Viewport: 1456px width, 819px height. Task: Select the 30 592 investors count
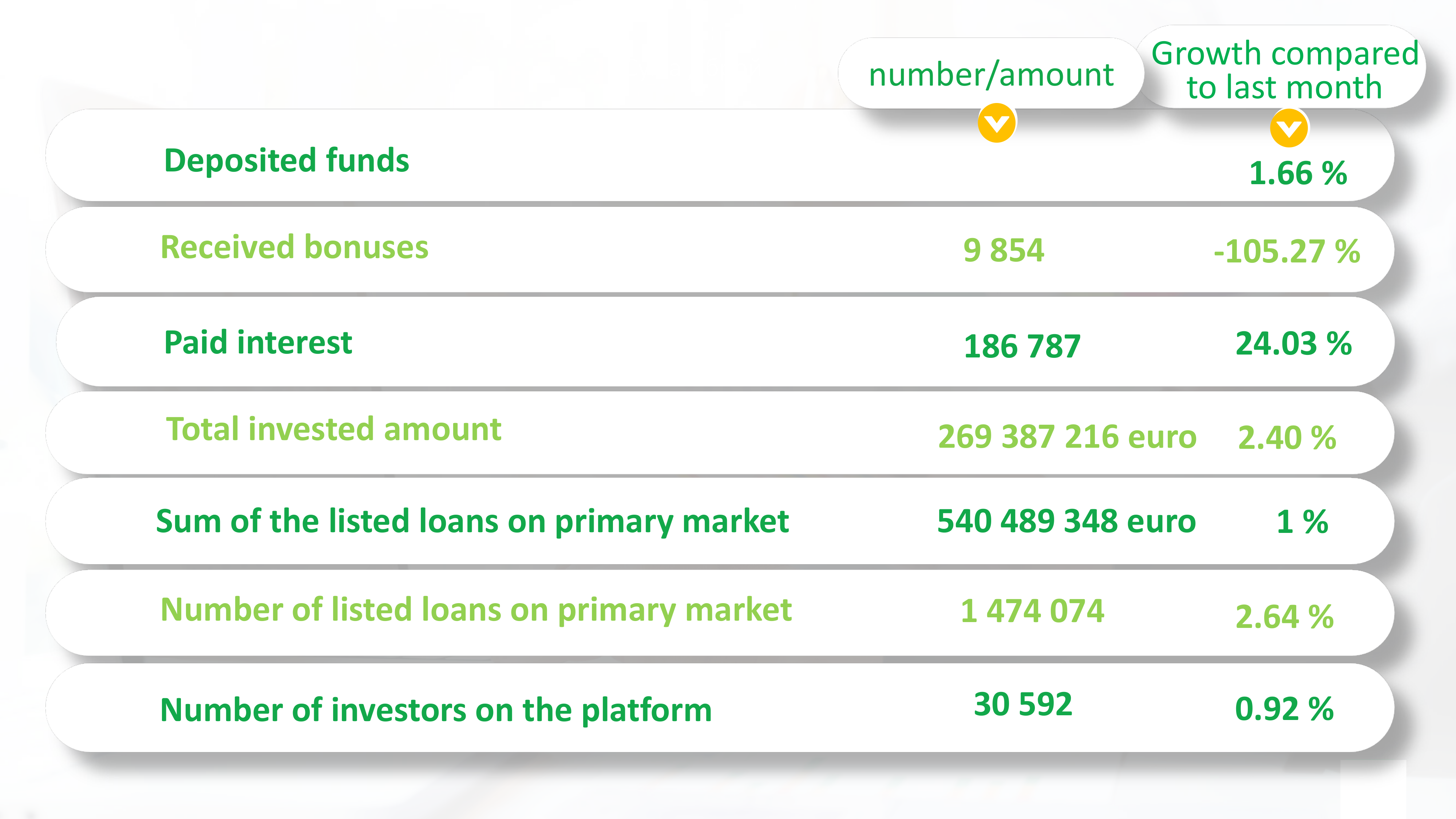click(x=1023, y=704)
